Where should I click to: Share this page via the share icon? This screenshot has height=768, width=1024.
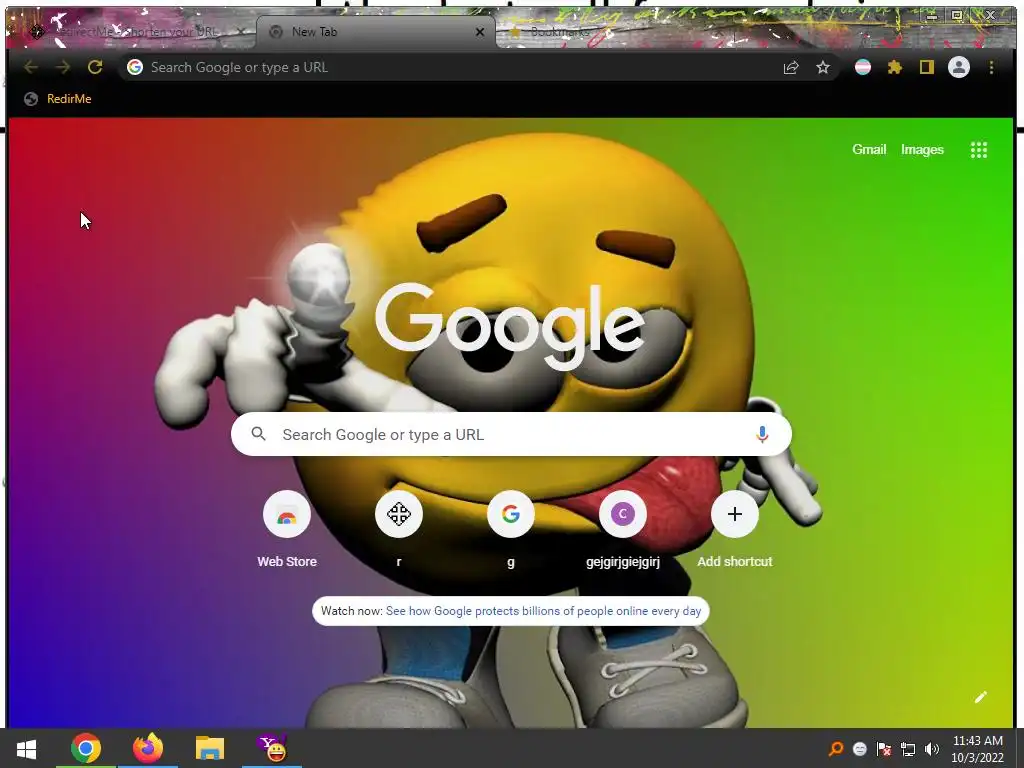pos(791,67)
